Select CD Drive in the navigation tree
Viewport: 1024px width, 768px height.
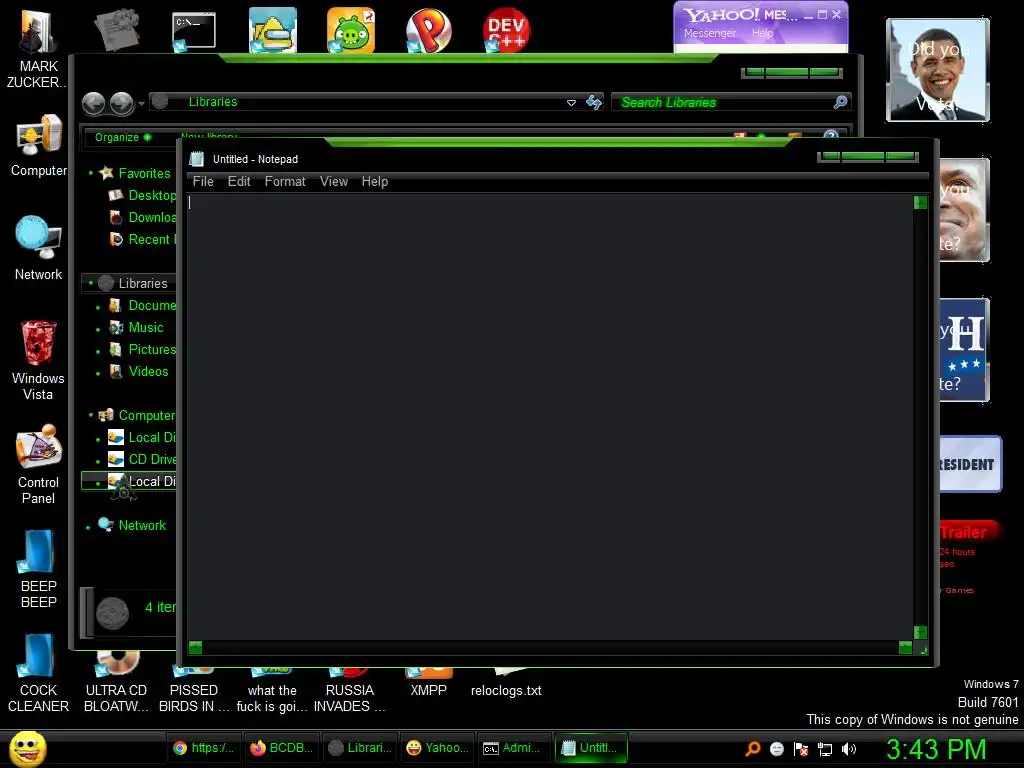point(142,459)
